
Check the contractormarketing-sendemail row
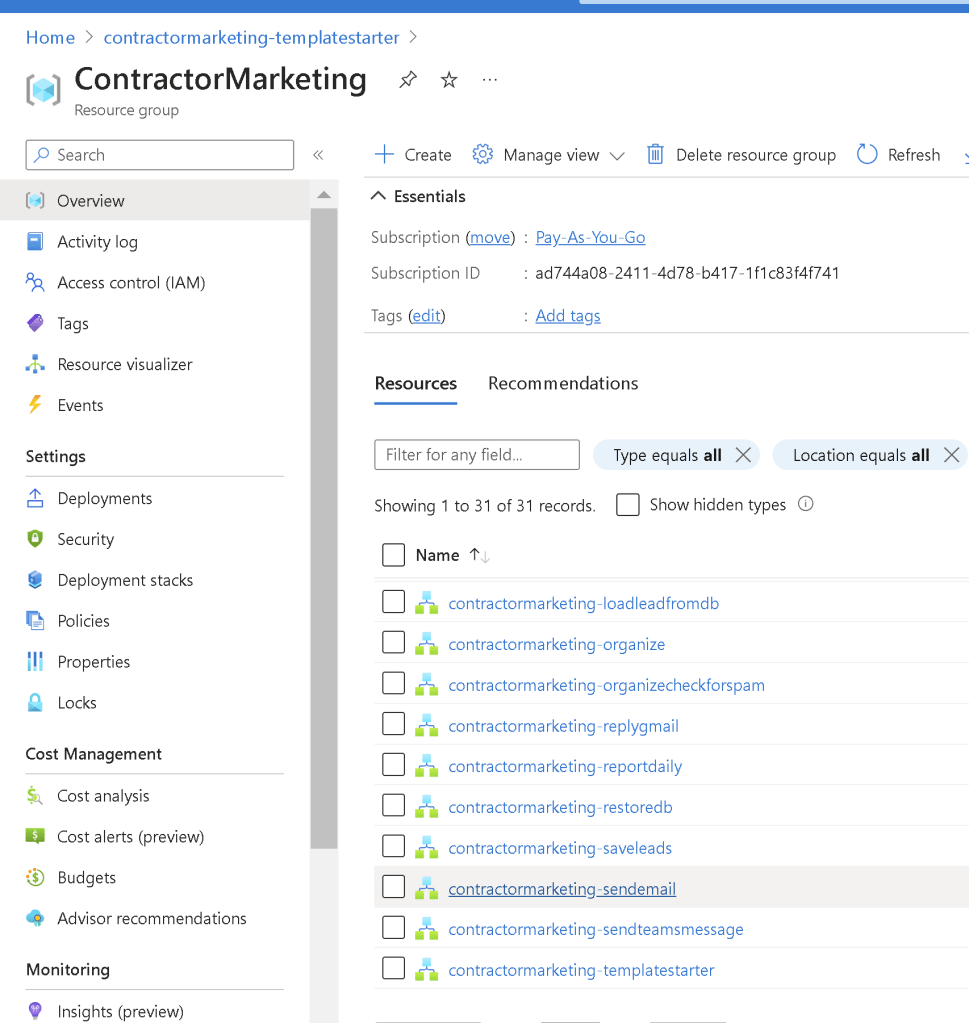pyautogui.click(x=393, y=887)
